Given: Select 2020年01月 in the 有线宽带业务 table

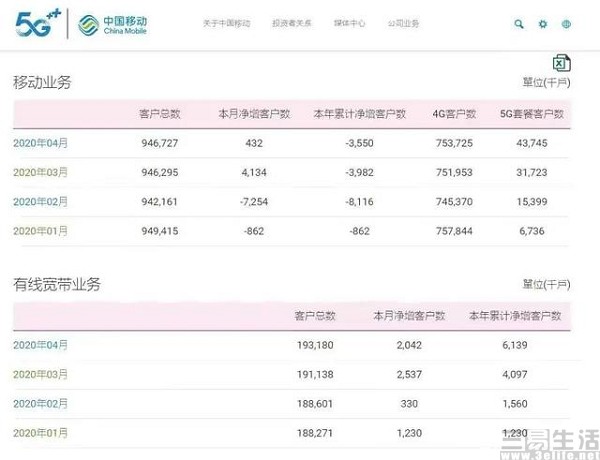Looking at the screenshot, I should 40,432.
